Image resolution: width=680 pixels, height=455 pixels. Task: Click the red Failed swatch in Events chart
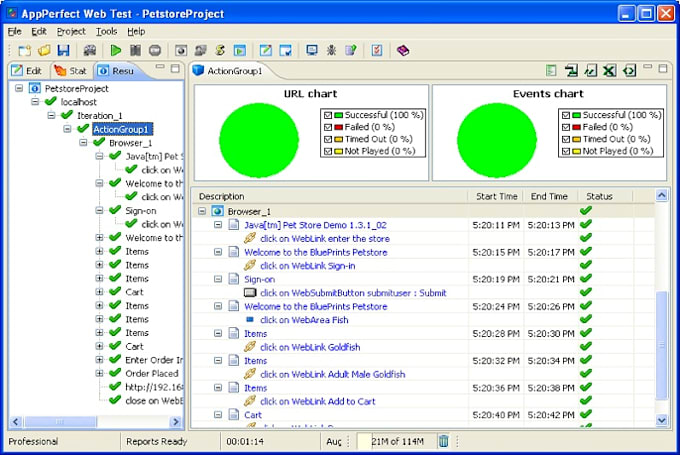[576, 127]
